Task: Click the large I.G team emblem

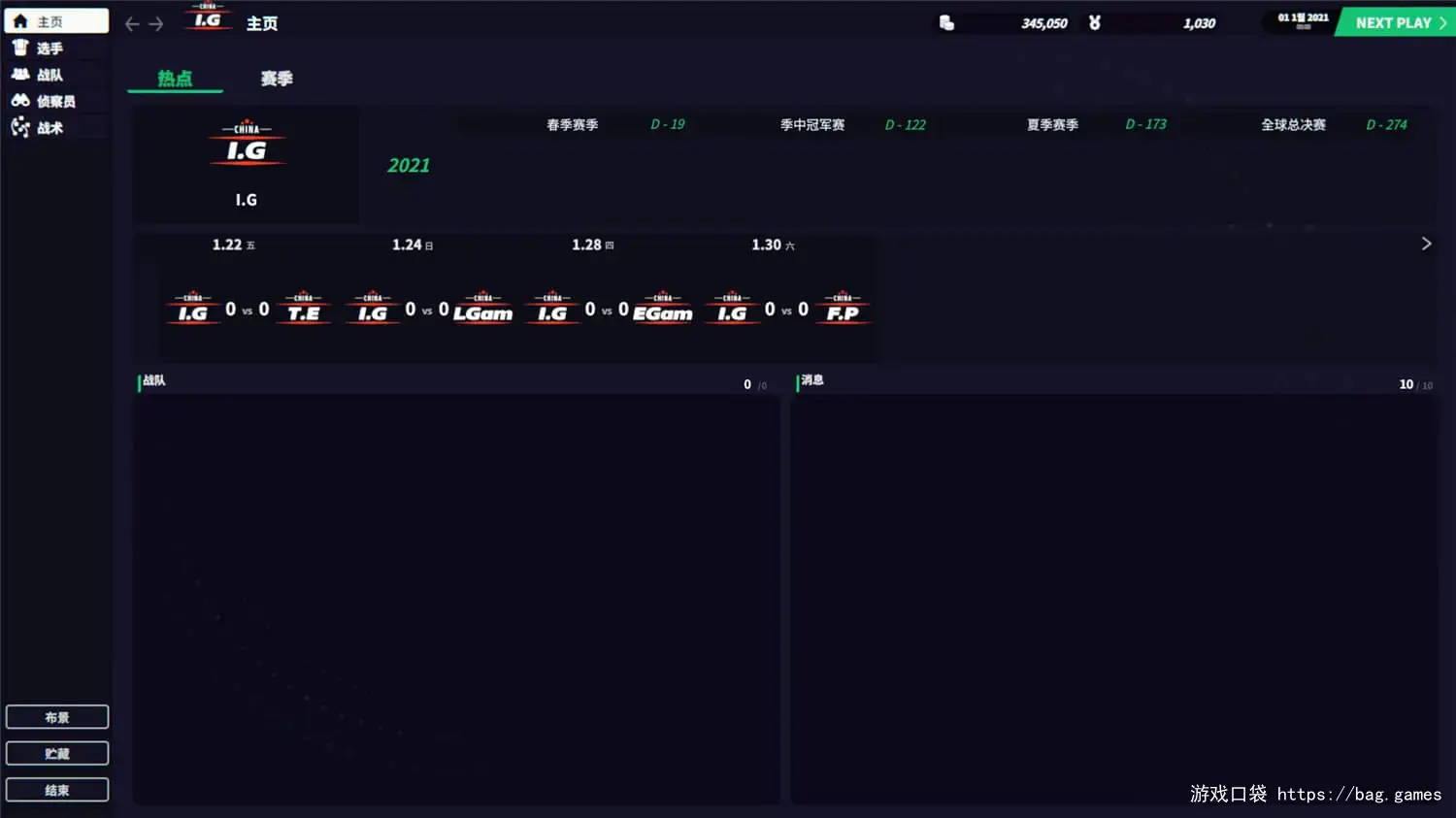Action: coord(247,145)
